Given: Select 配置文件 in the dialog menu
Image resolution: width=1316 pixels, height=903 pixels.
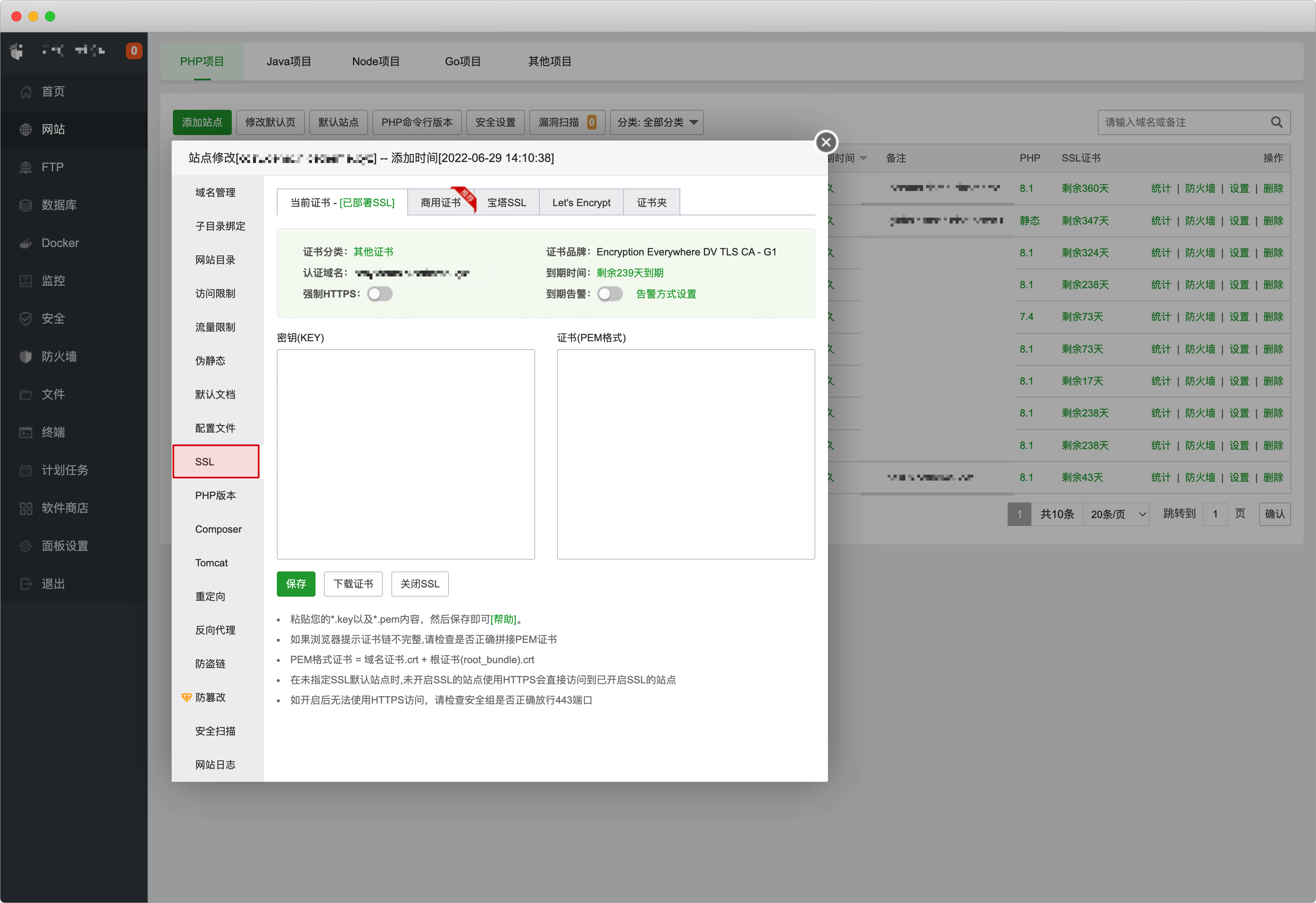Looking at the screenshot, I should tap(215, 428).
